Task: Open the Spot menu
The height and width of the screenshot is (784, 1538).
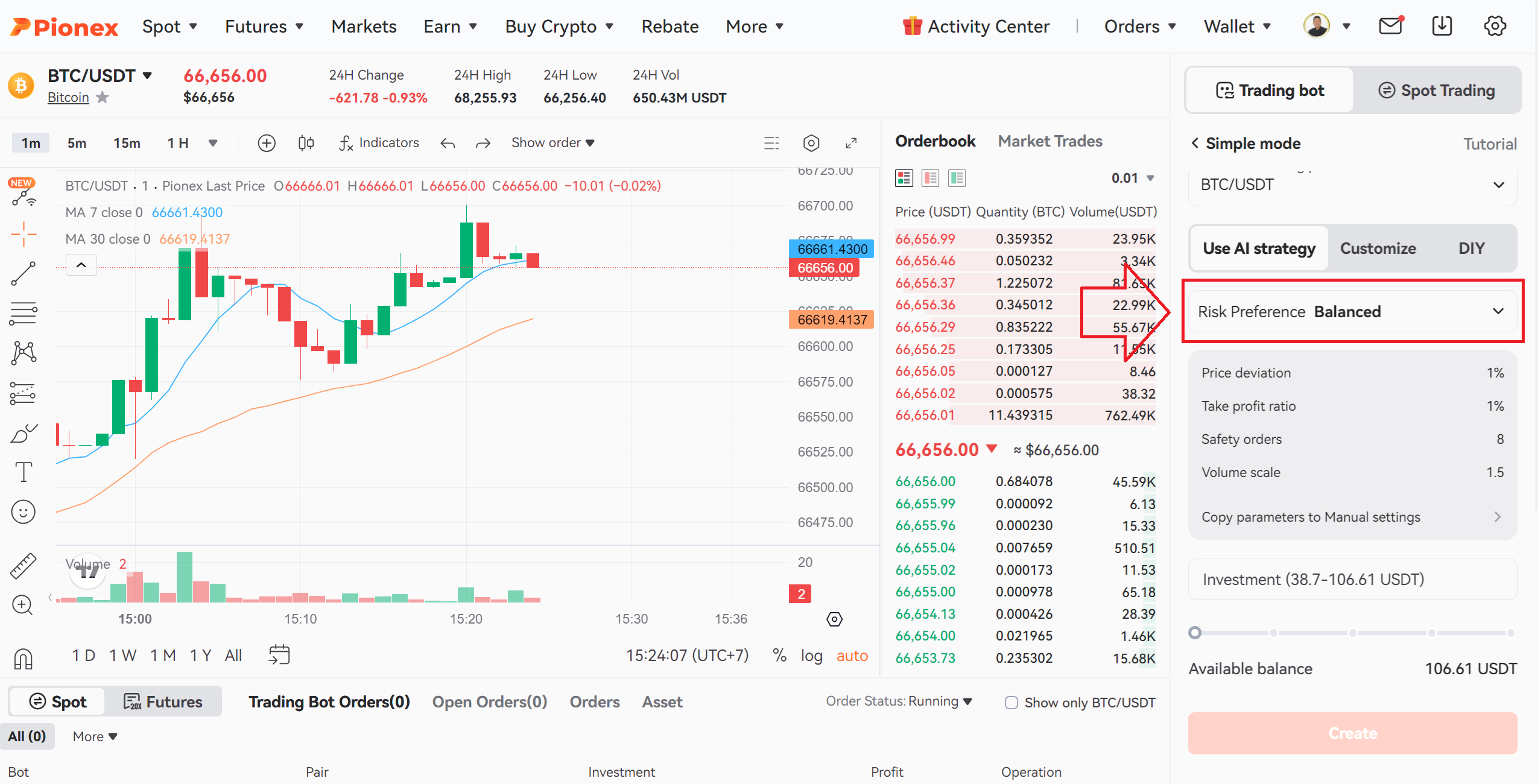Action: point(169,27)
